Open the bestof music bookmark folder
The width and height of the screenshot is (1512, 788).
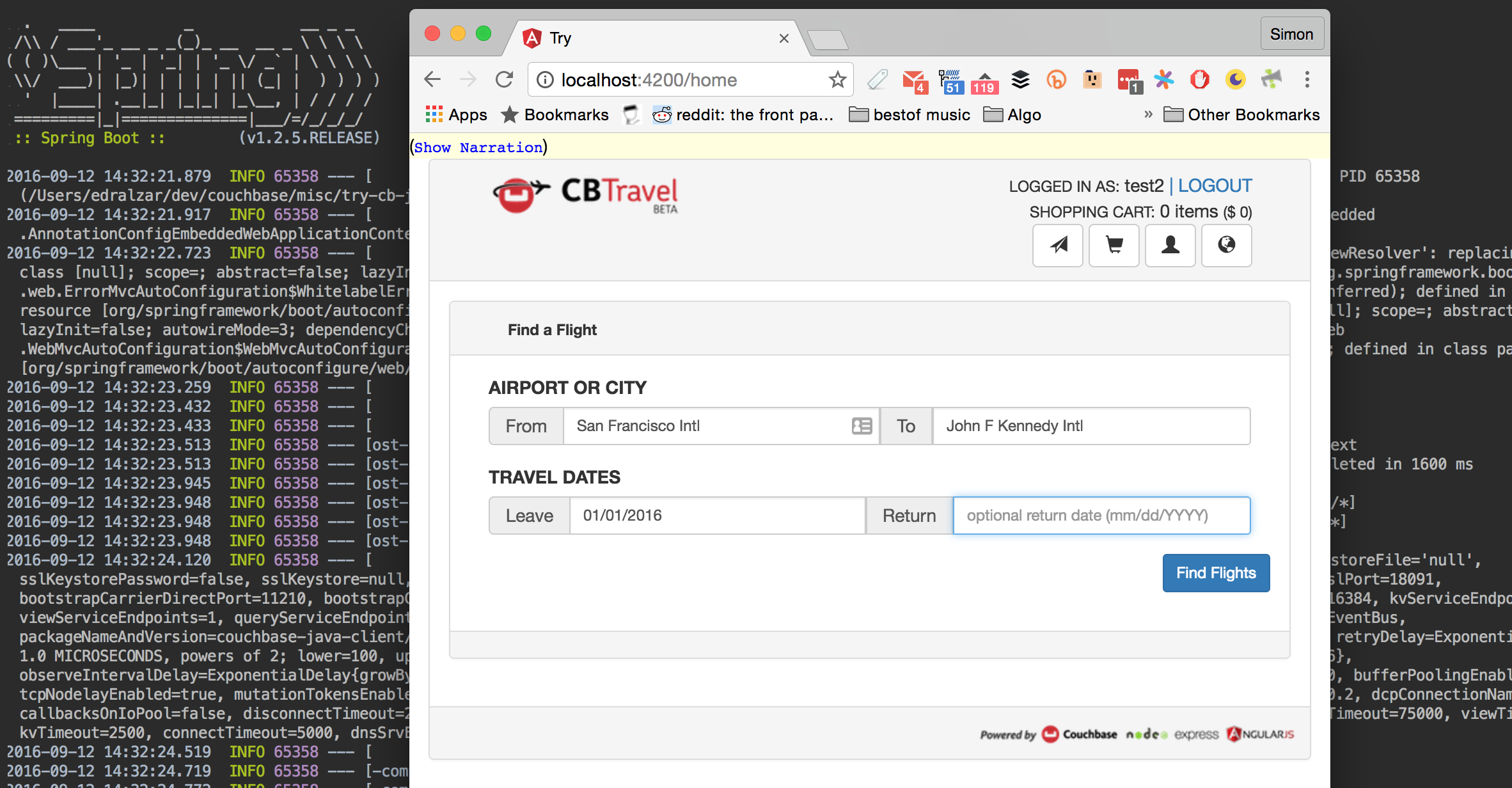pos(910,114)
